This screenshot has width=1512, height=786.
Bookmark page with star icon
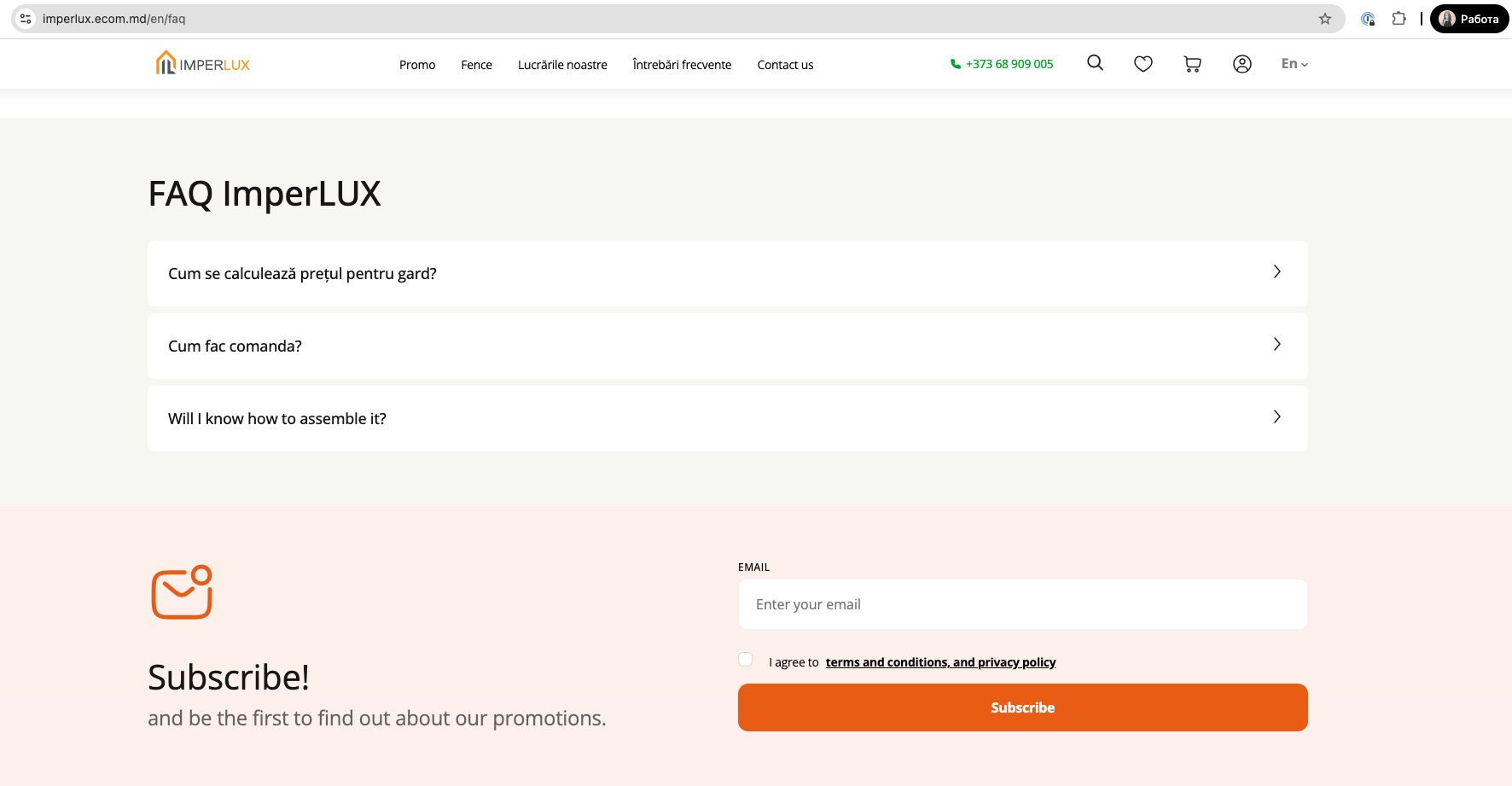1324,19
